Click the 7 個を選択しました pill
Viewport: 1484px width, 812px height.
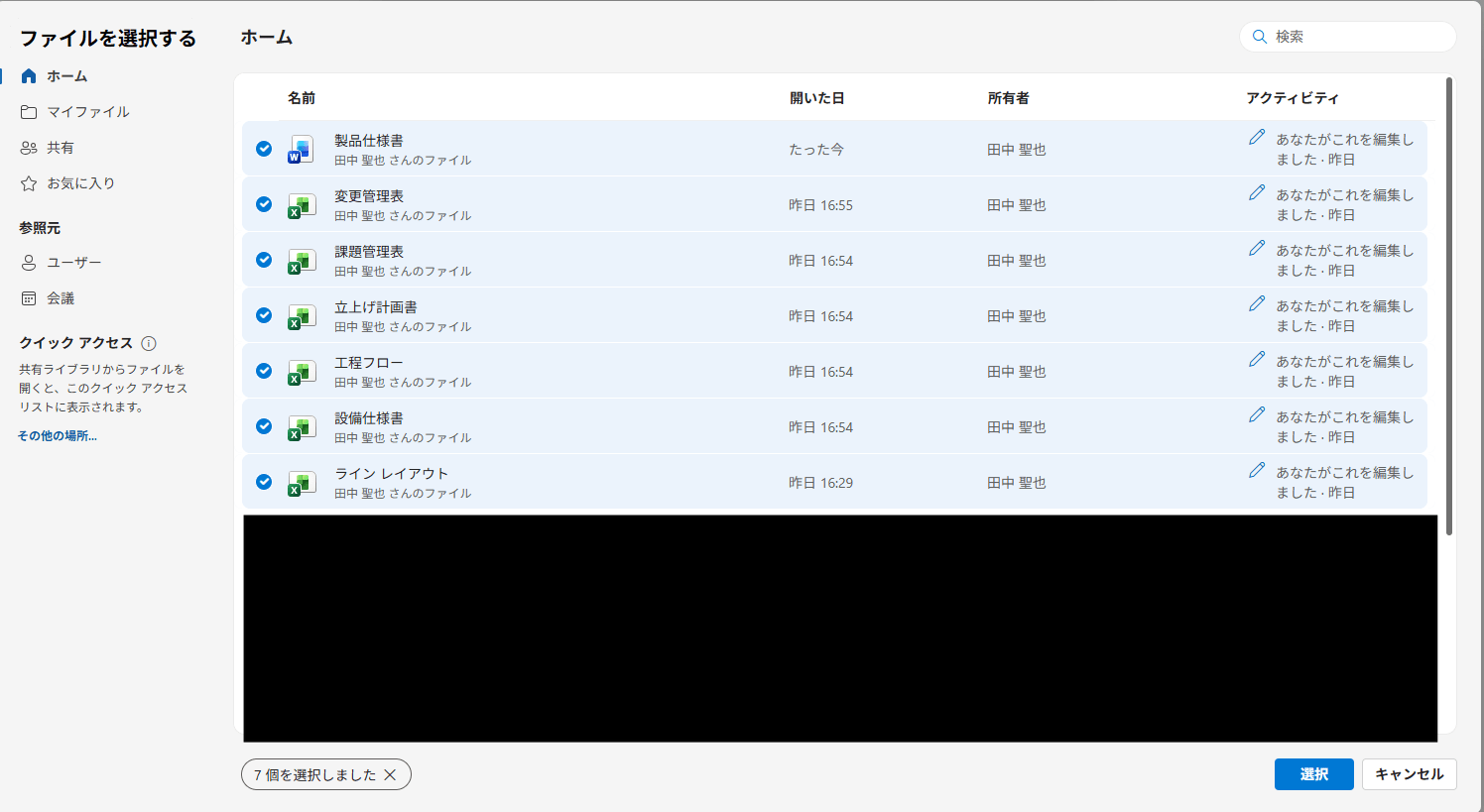[x=325, y=774]
